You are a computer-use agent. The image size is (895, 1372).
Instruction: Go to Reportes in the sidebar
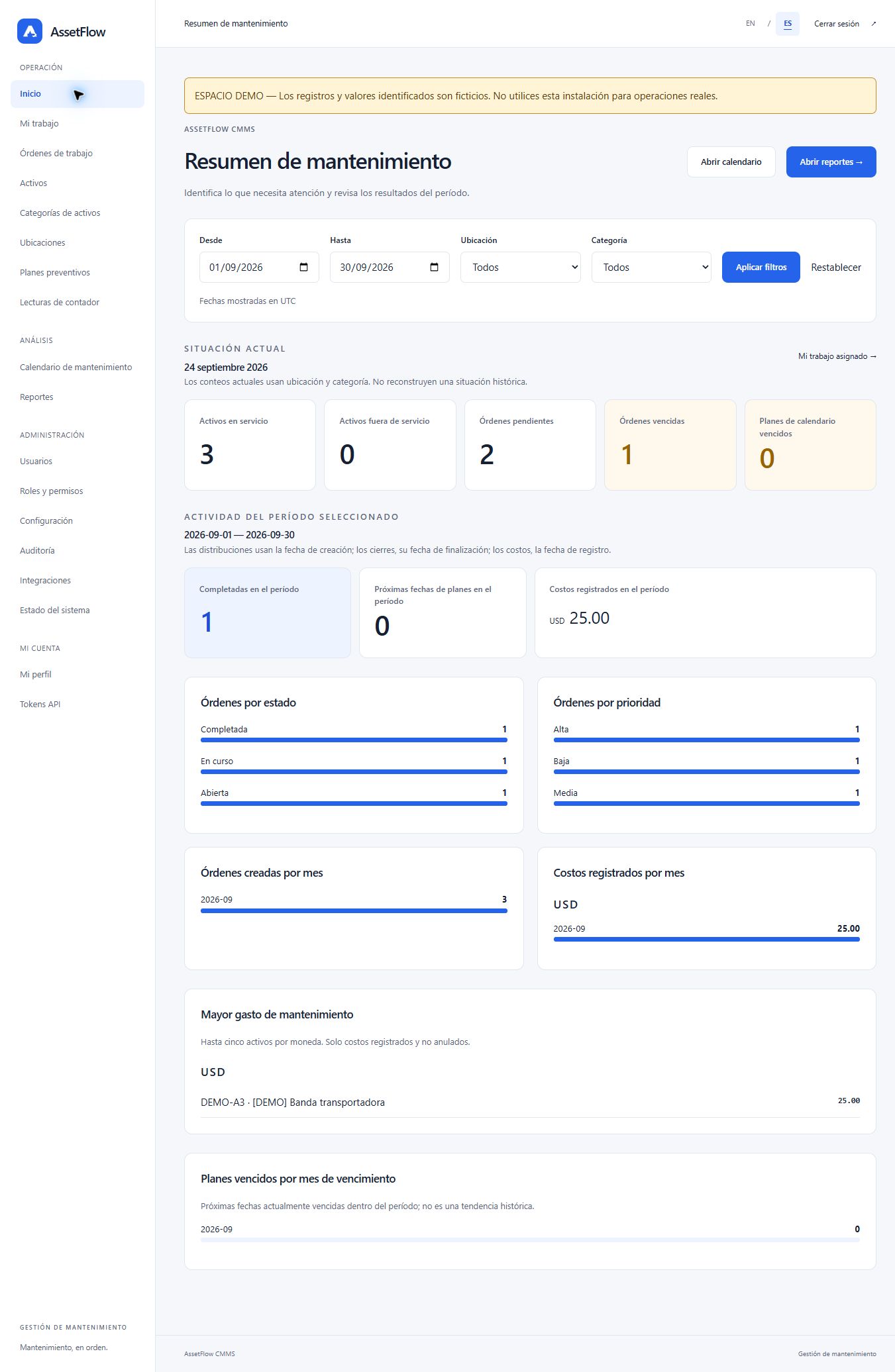tap(78, 397)
